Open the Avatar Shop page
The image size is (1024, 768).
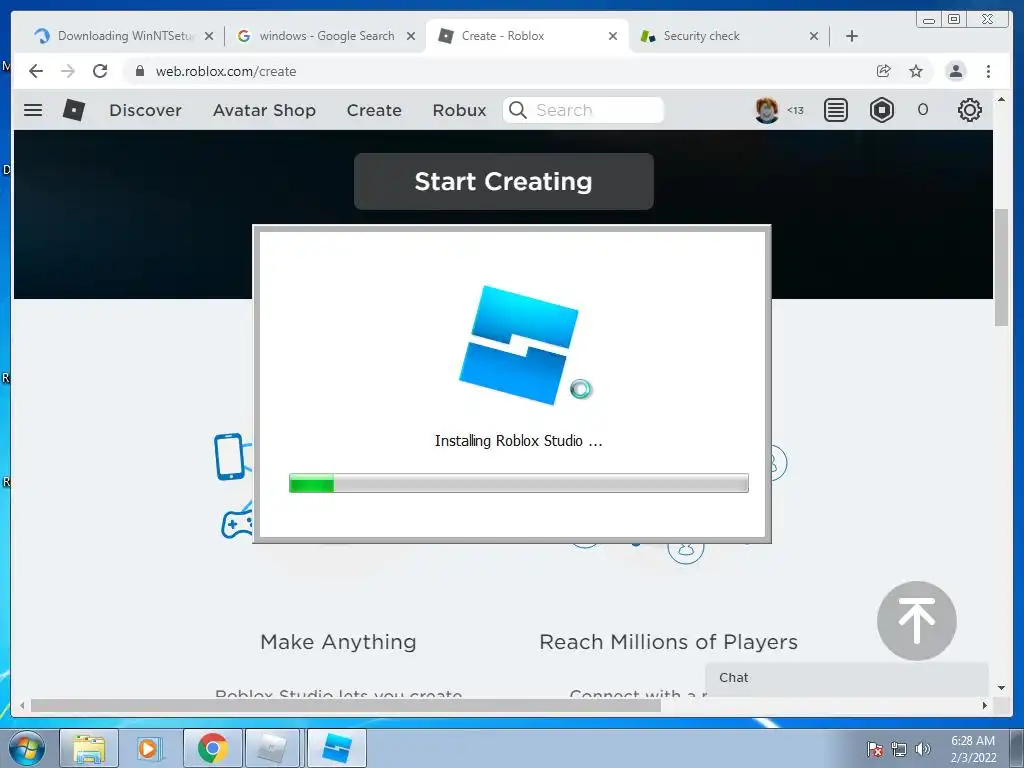click(264, 110)
